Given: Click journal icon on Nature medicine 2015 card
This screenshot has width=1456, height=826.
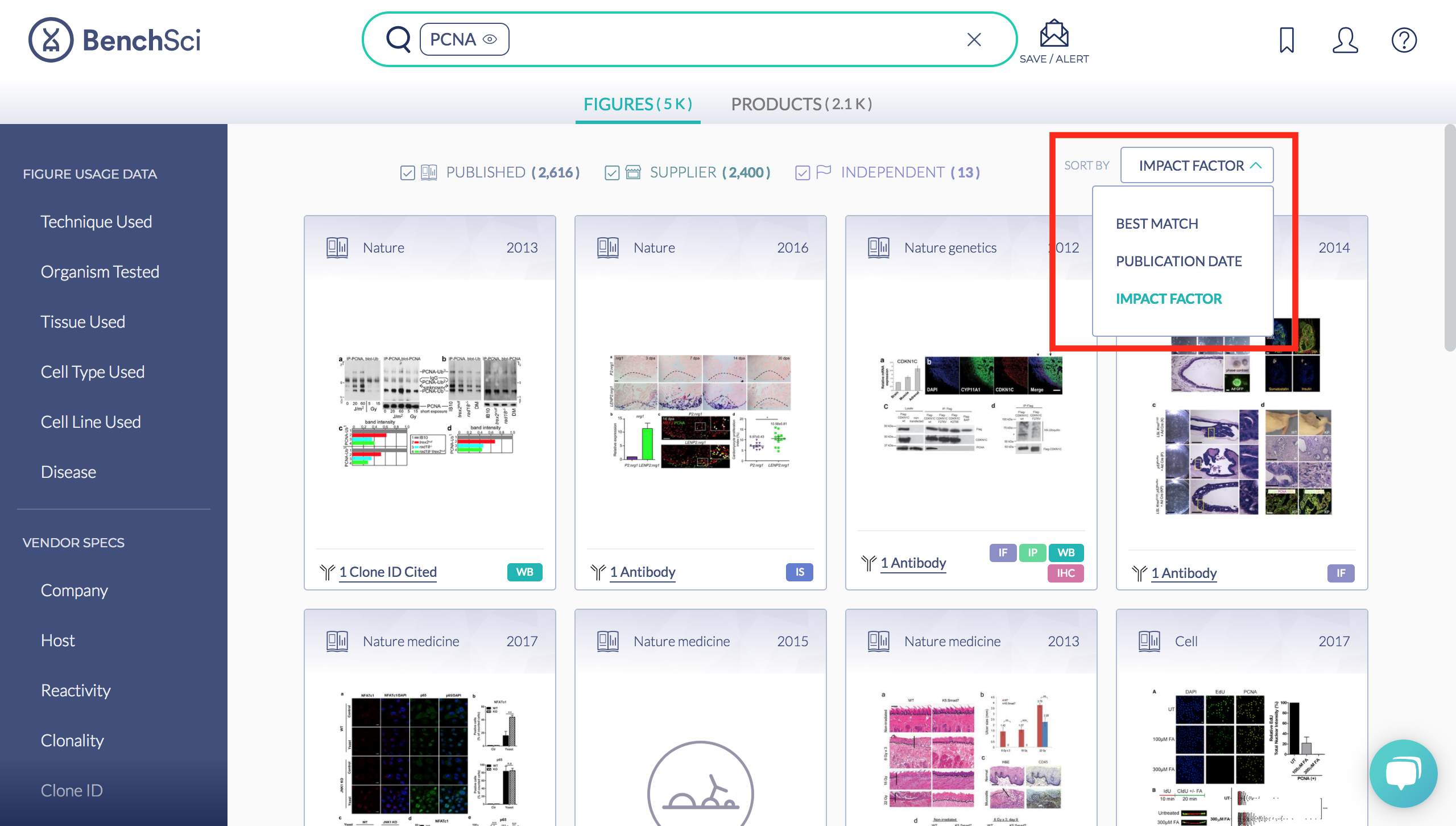Looking at the screenshot, I should (608, 641).
